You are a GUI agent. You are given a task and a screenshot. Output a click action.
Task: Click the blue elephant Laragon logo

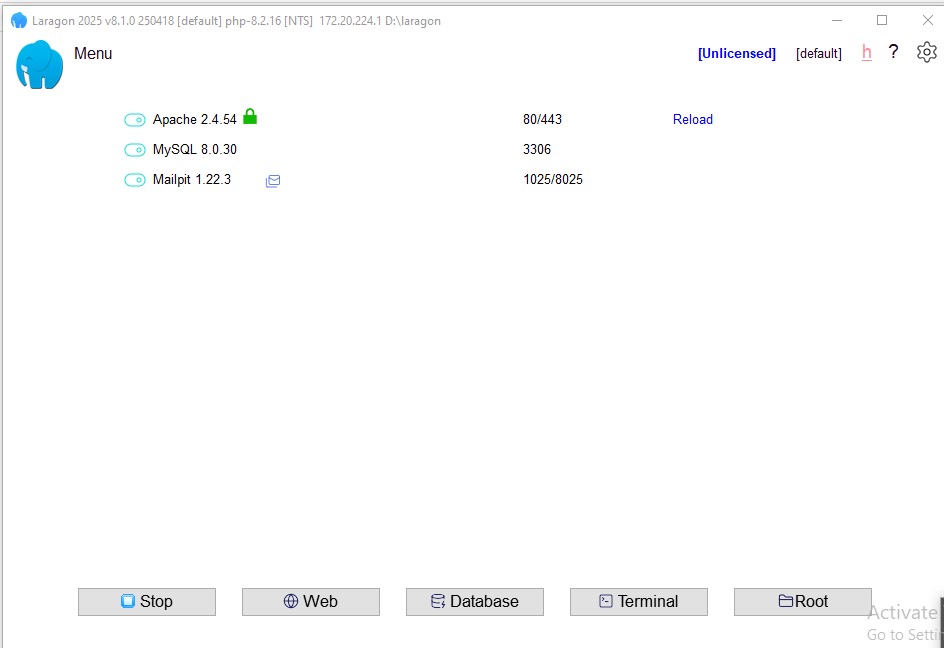pos(40,65)
